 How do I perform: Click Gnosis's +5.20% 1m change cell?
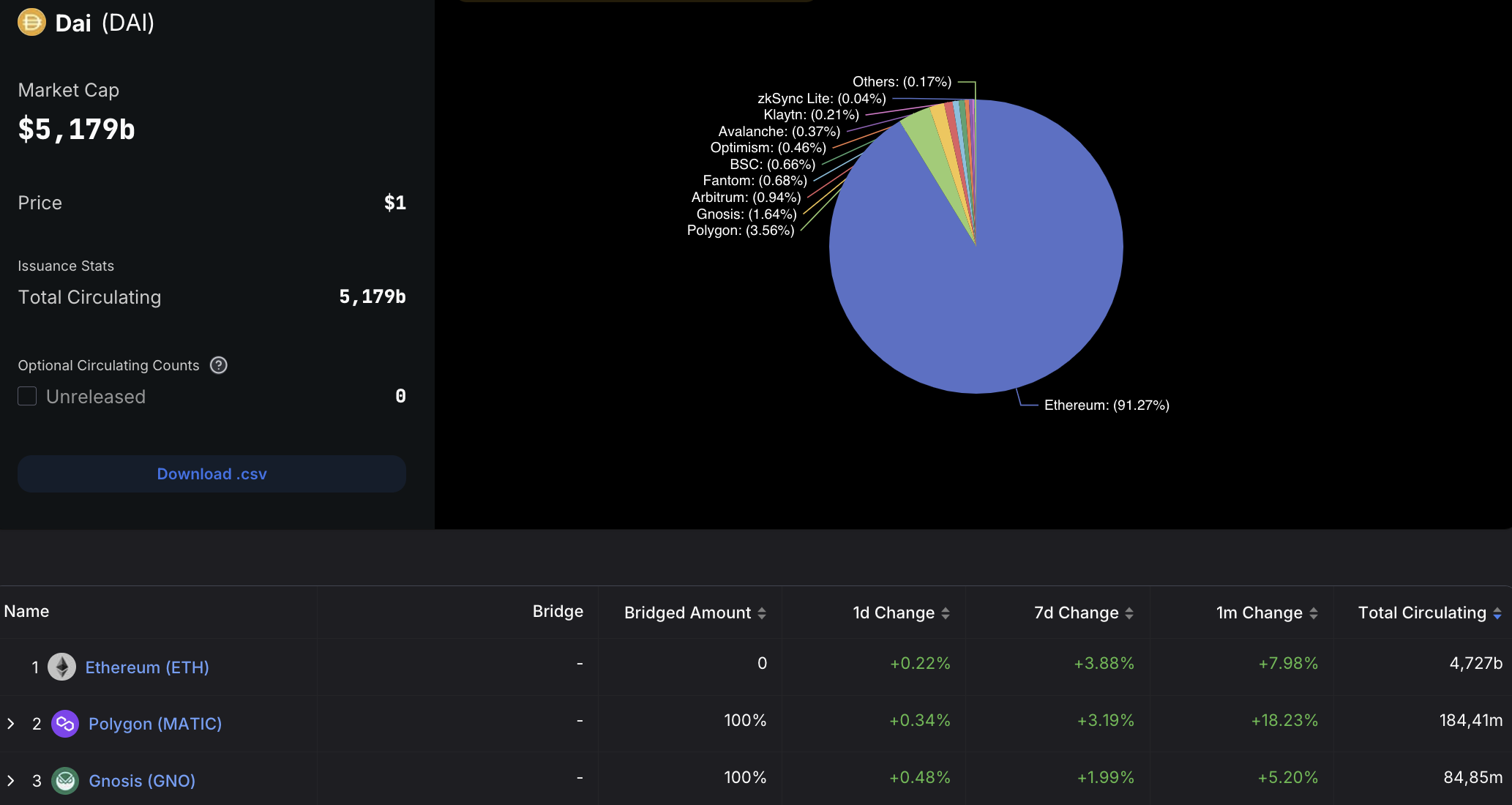coord(1287,777)
